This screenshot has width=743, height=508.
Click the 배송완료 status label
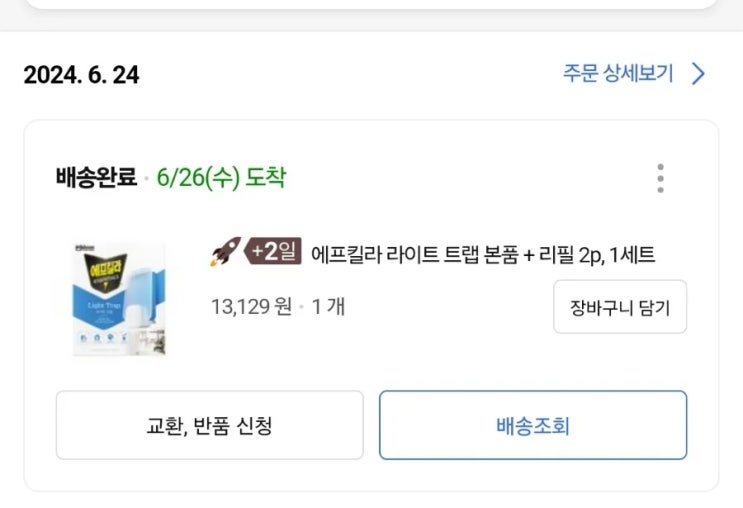[x=96, y=178]
